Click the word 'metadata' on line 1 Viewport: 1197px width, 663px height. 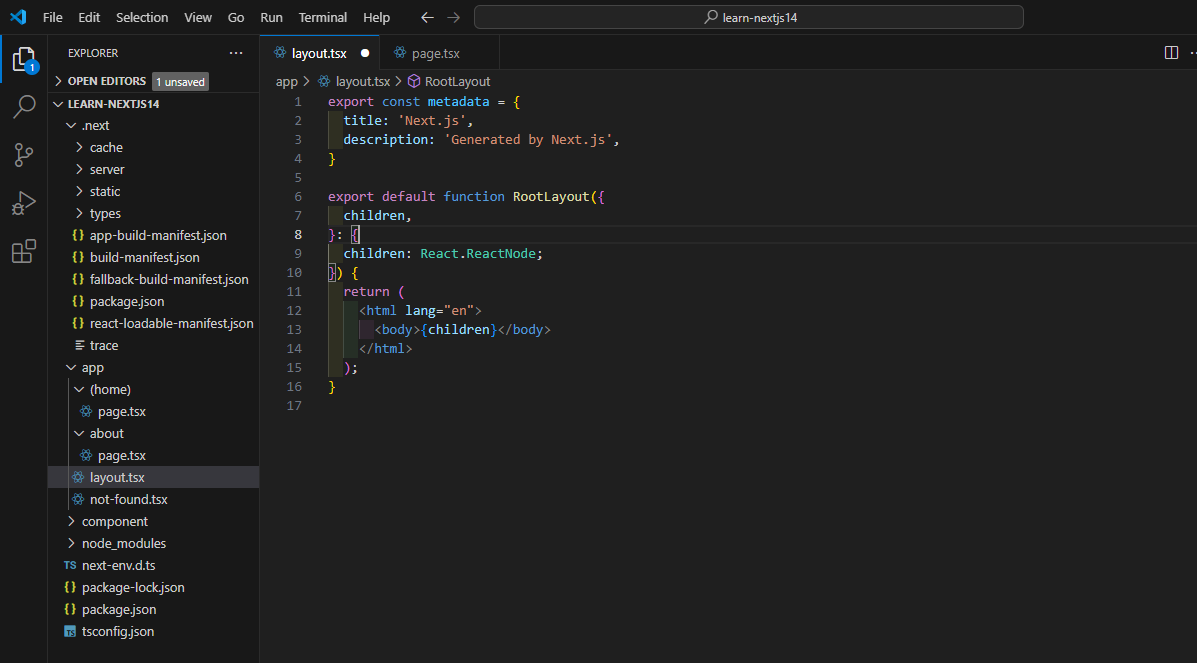point(458,102)
